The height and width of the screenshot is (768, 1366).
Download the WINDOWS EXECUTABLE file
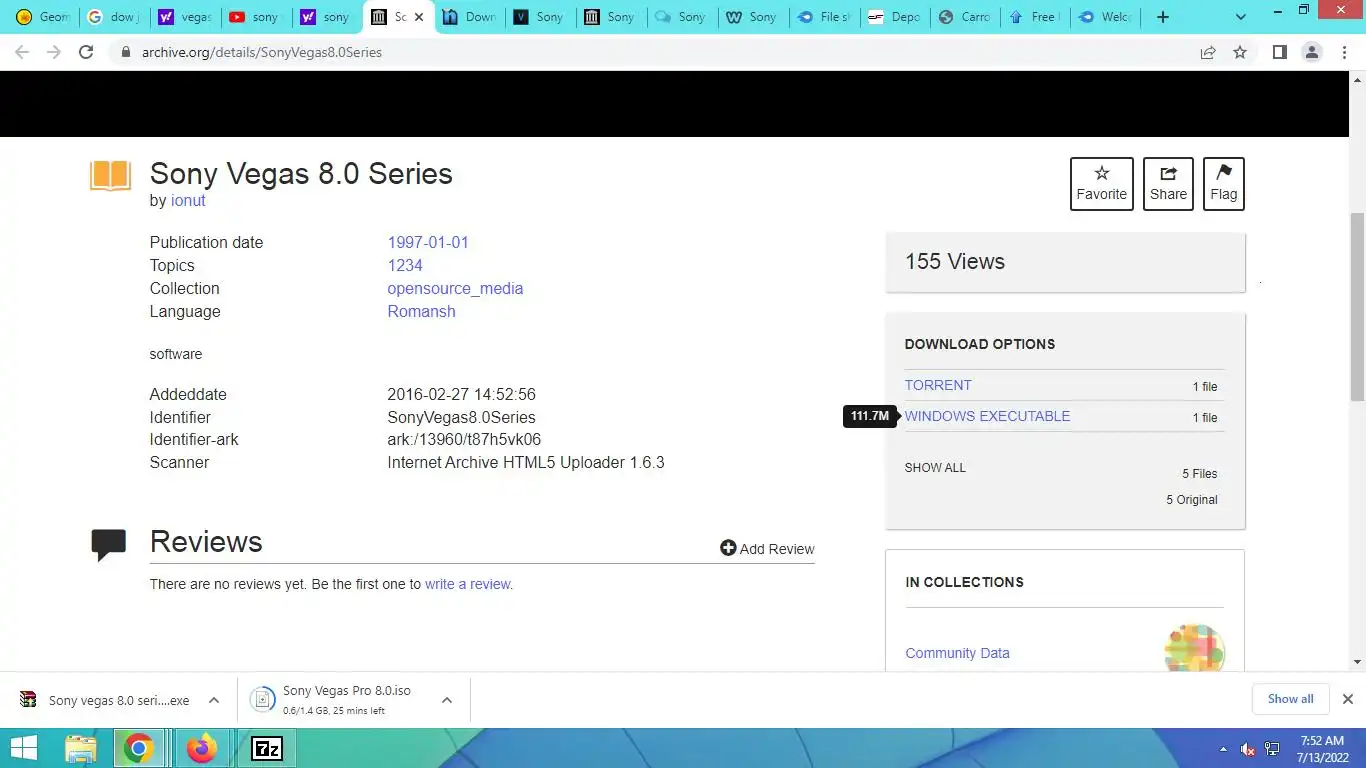click(x=987, y=416)
